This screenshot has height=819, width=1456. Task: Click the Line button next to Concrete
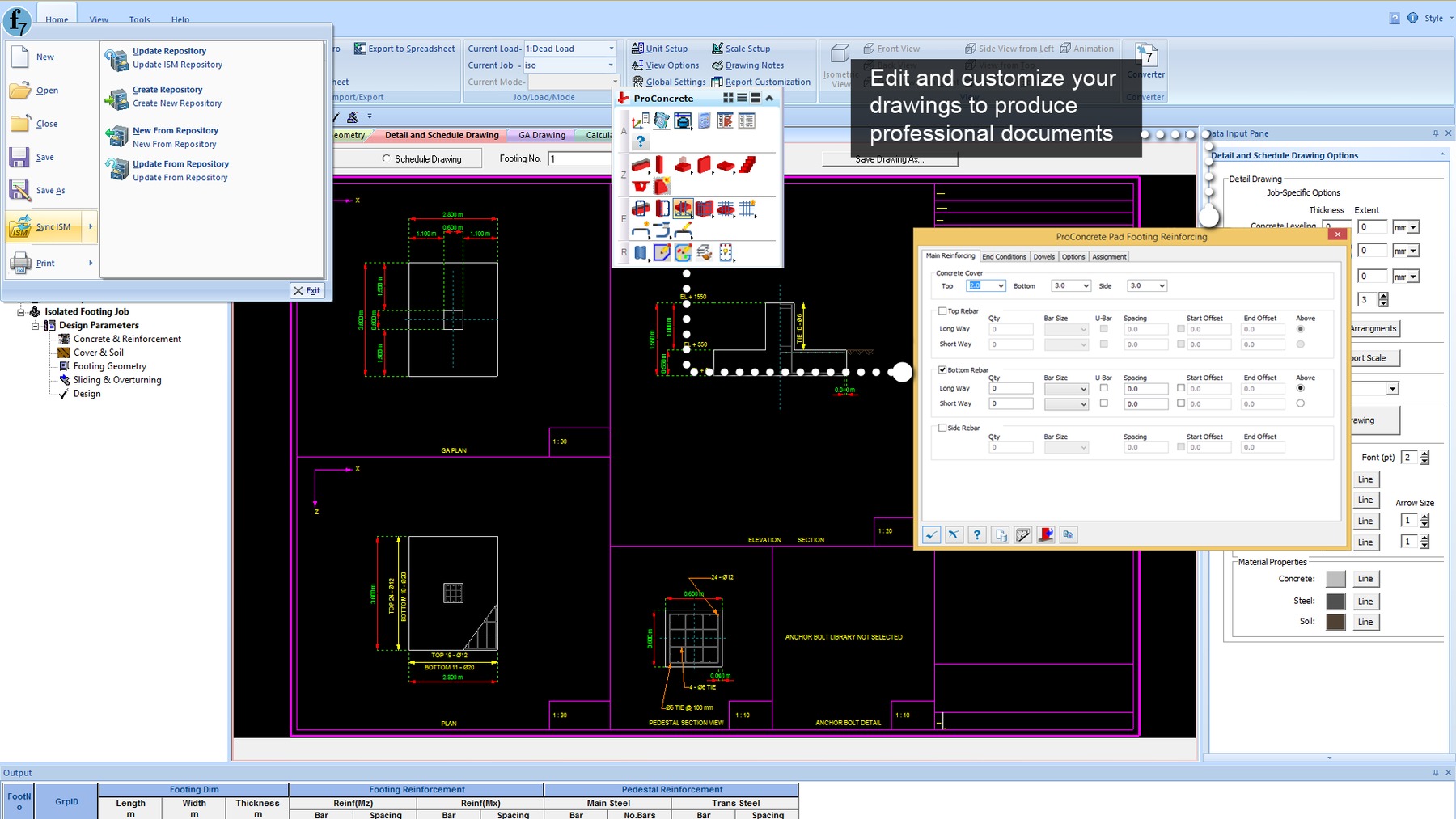click(x=1365, y=579)
